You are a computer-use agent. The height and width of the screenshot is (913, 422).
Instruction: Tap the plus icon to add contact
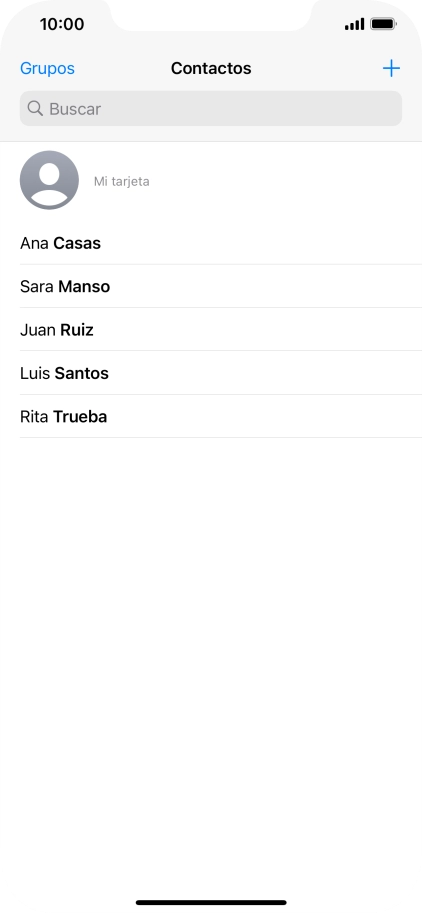[x=391, y=68]
